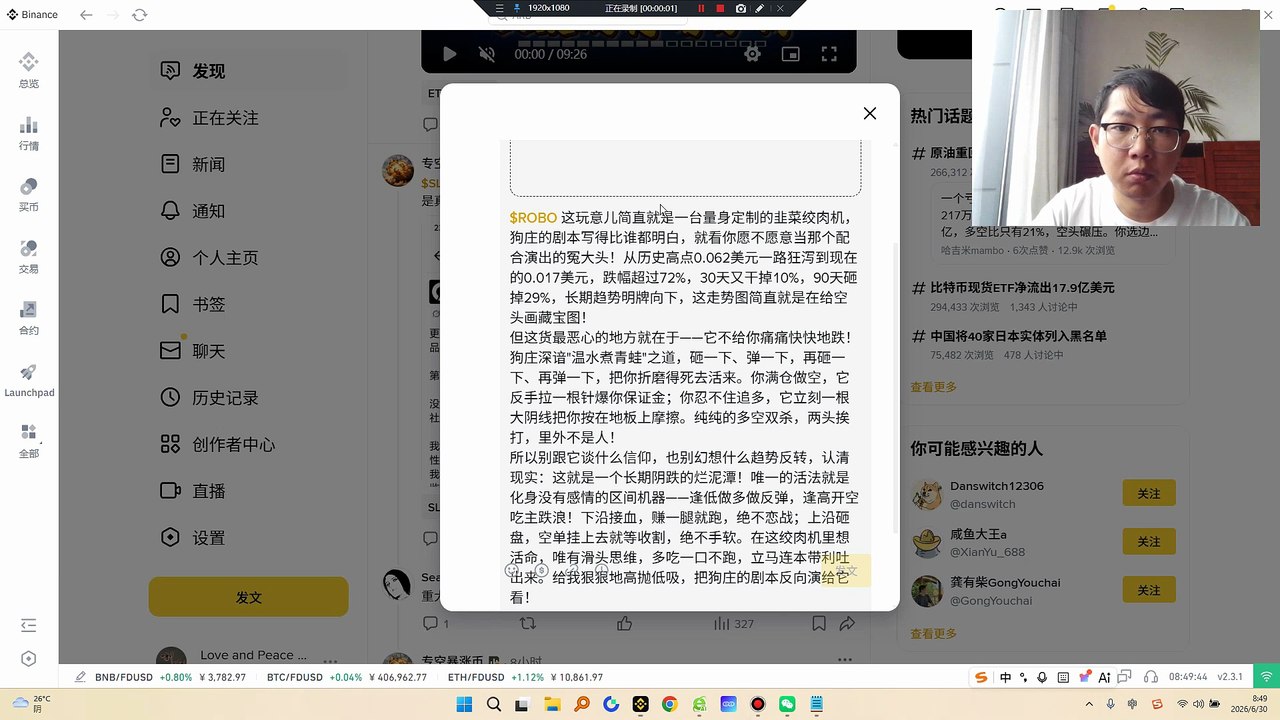Go back with the browser back arrow
Viewport: 1280px width, 720px height.
coord(86,15)
